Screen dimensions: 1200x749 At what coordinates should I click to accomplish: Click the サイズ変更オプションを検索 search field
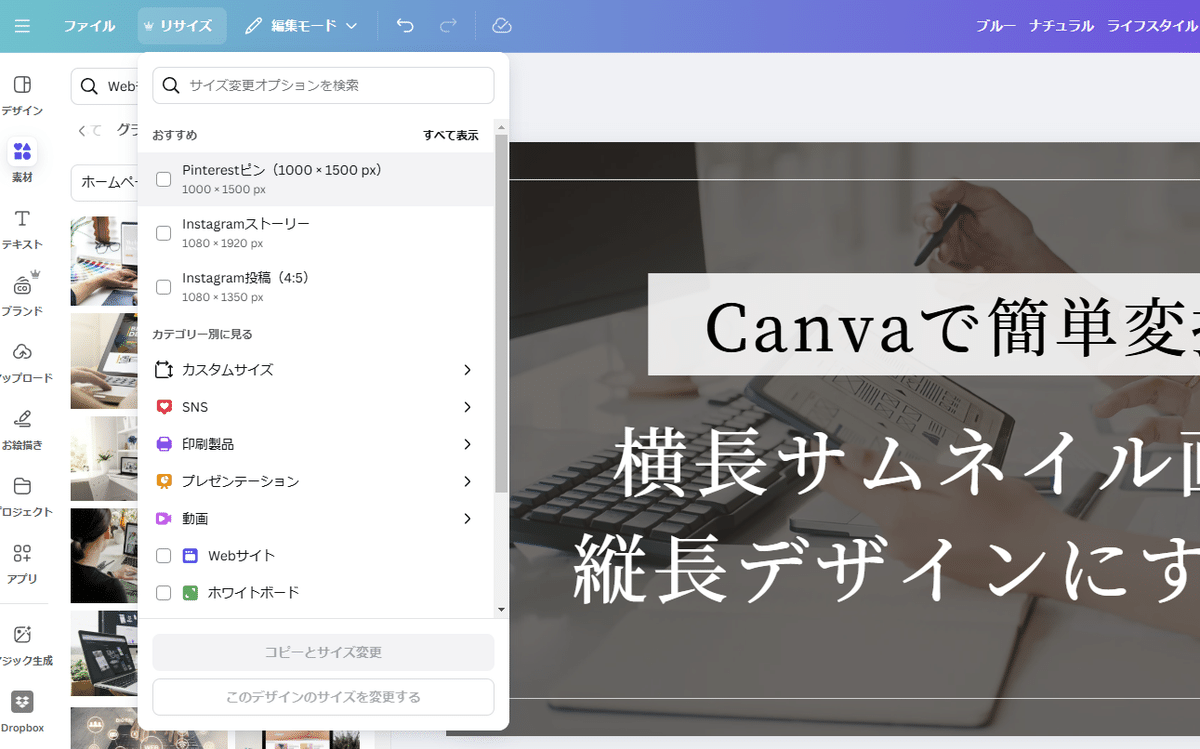tap(323, 85)
